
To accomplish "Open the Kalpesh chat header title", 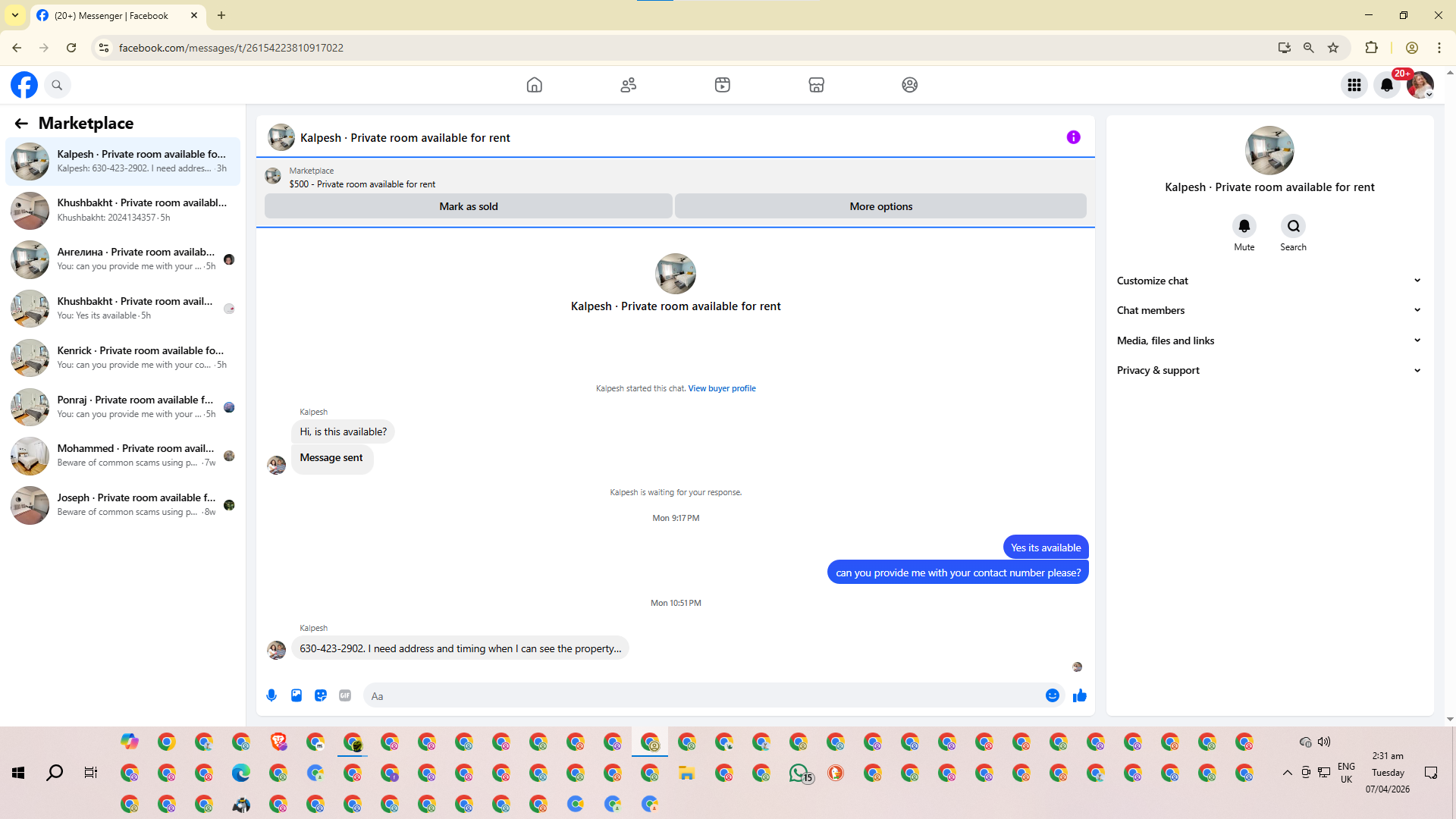I will point(405,138).
